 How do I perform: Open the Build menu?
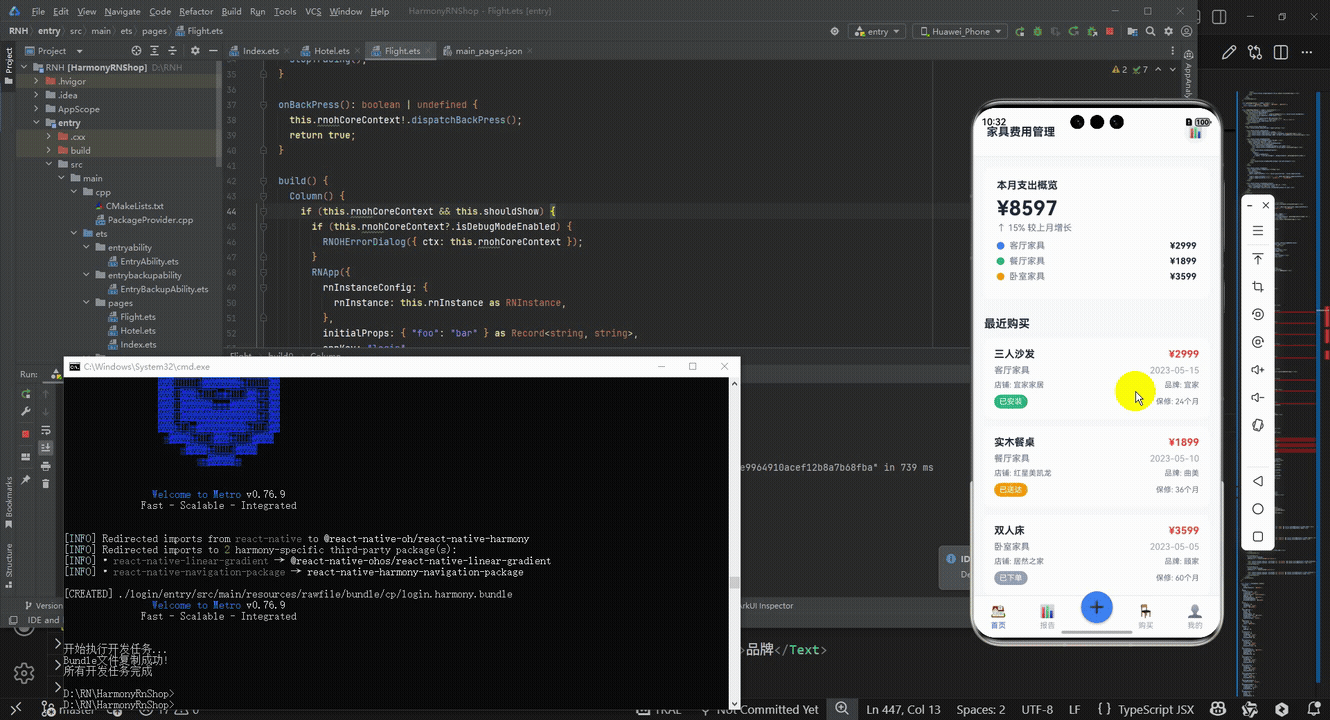tap(231, 12)
